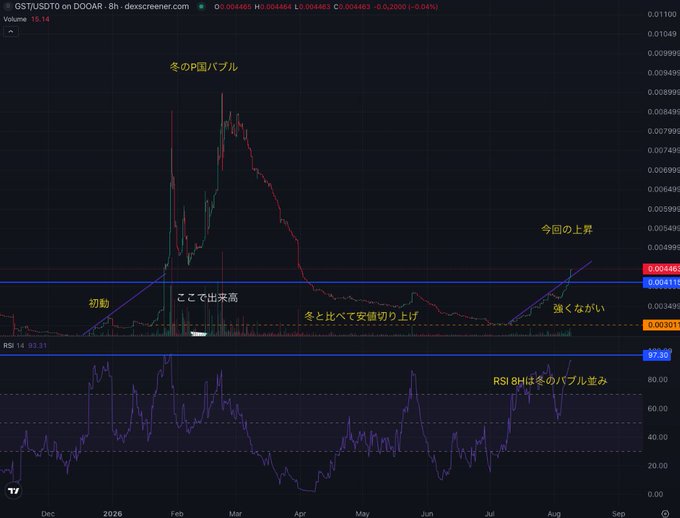Click the percent change (-0.04%) value
This screenshot has width=680, height=518.
[422, 7]
